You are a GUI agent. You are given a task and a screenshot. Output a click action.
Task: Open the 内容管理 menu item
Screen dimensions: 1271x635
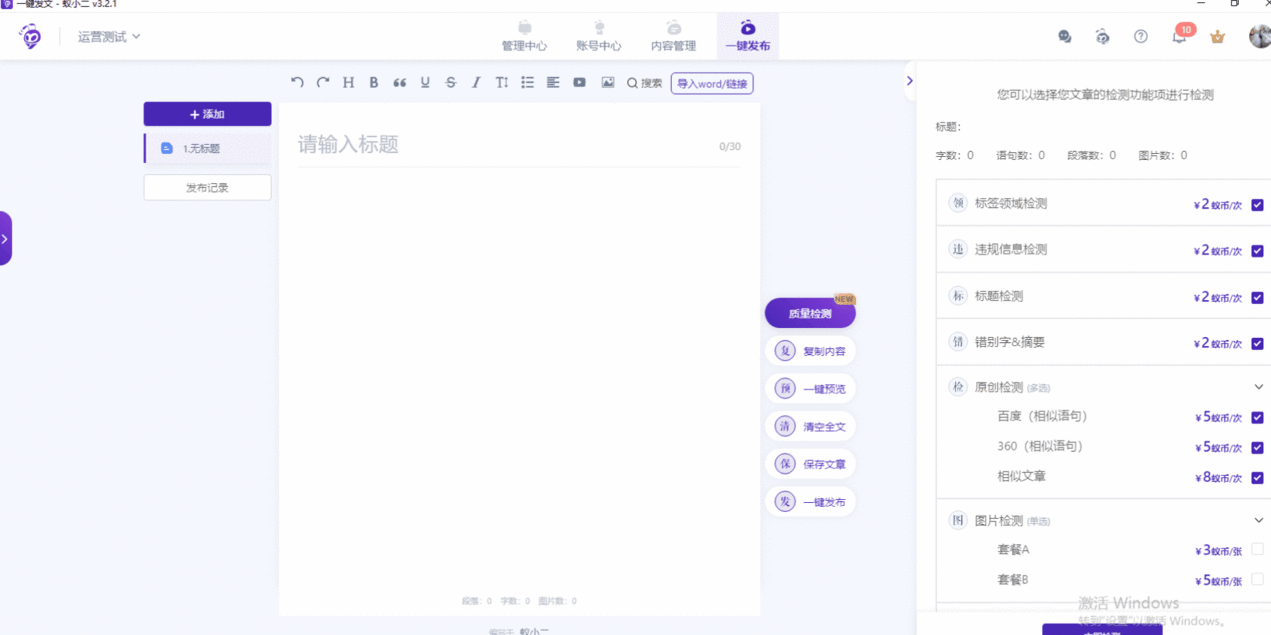pos(672,36)
